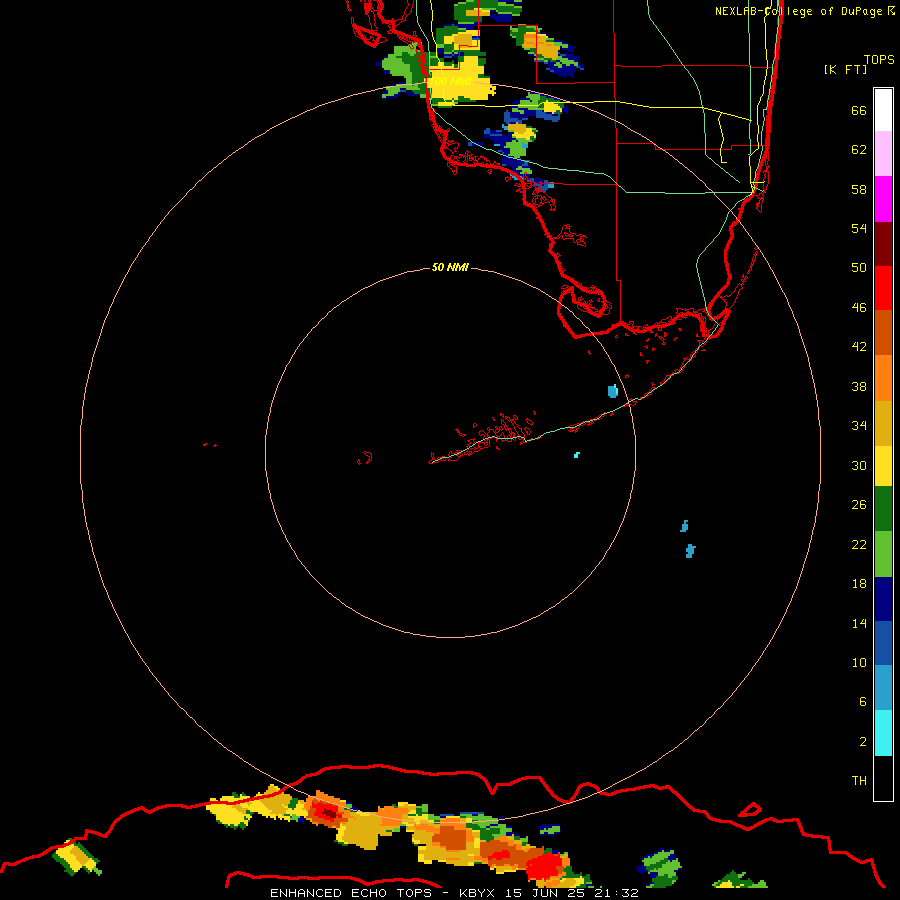Viewport: 900px width, 900px height.
Task: Click the 66 value on the legend
Action: 859,110
